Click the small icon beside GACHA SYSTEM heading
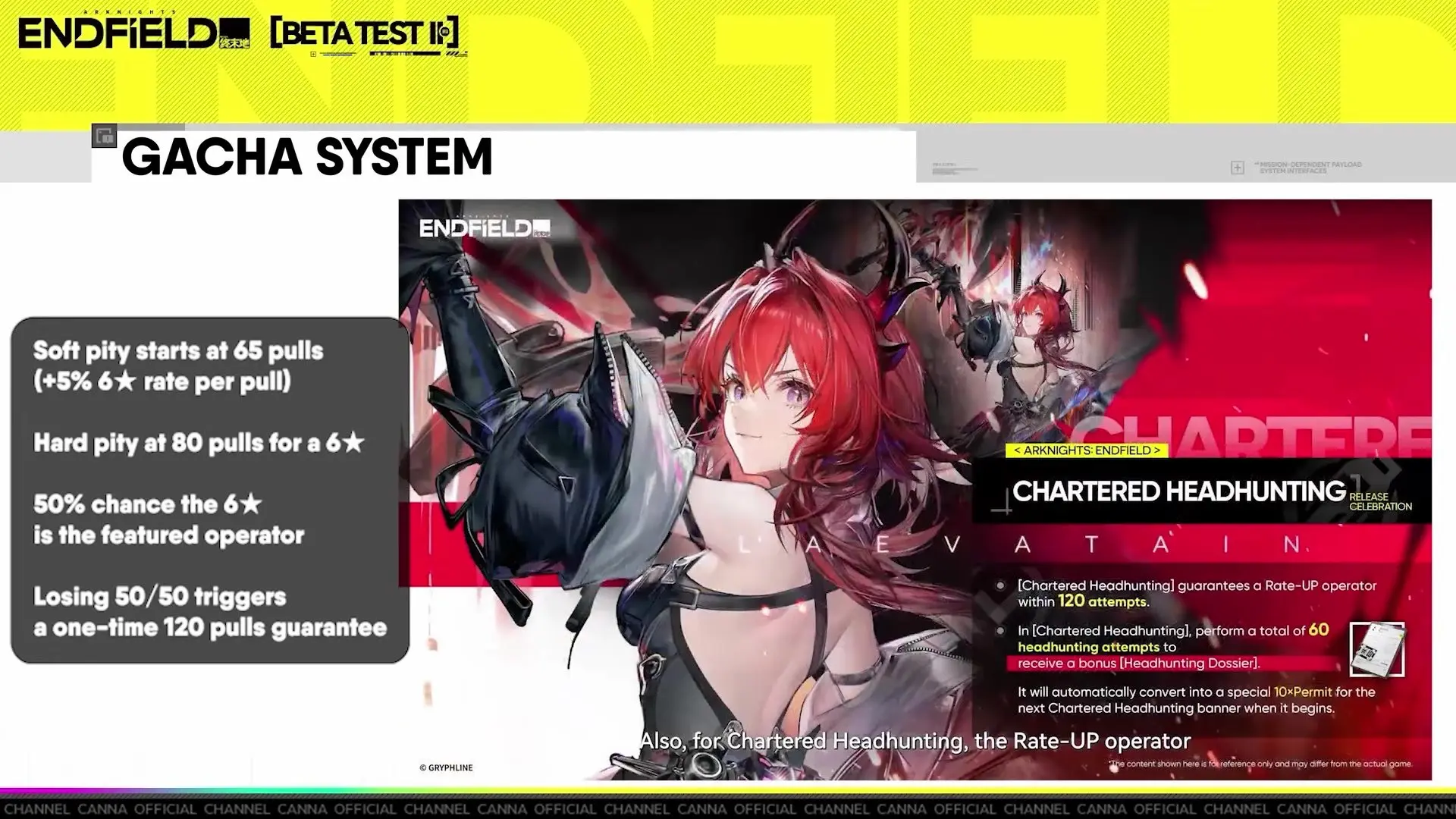The height and width of the screenshot is (819, 1456). pyautogui.click(x=104, y=136)
